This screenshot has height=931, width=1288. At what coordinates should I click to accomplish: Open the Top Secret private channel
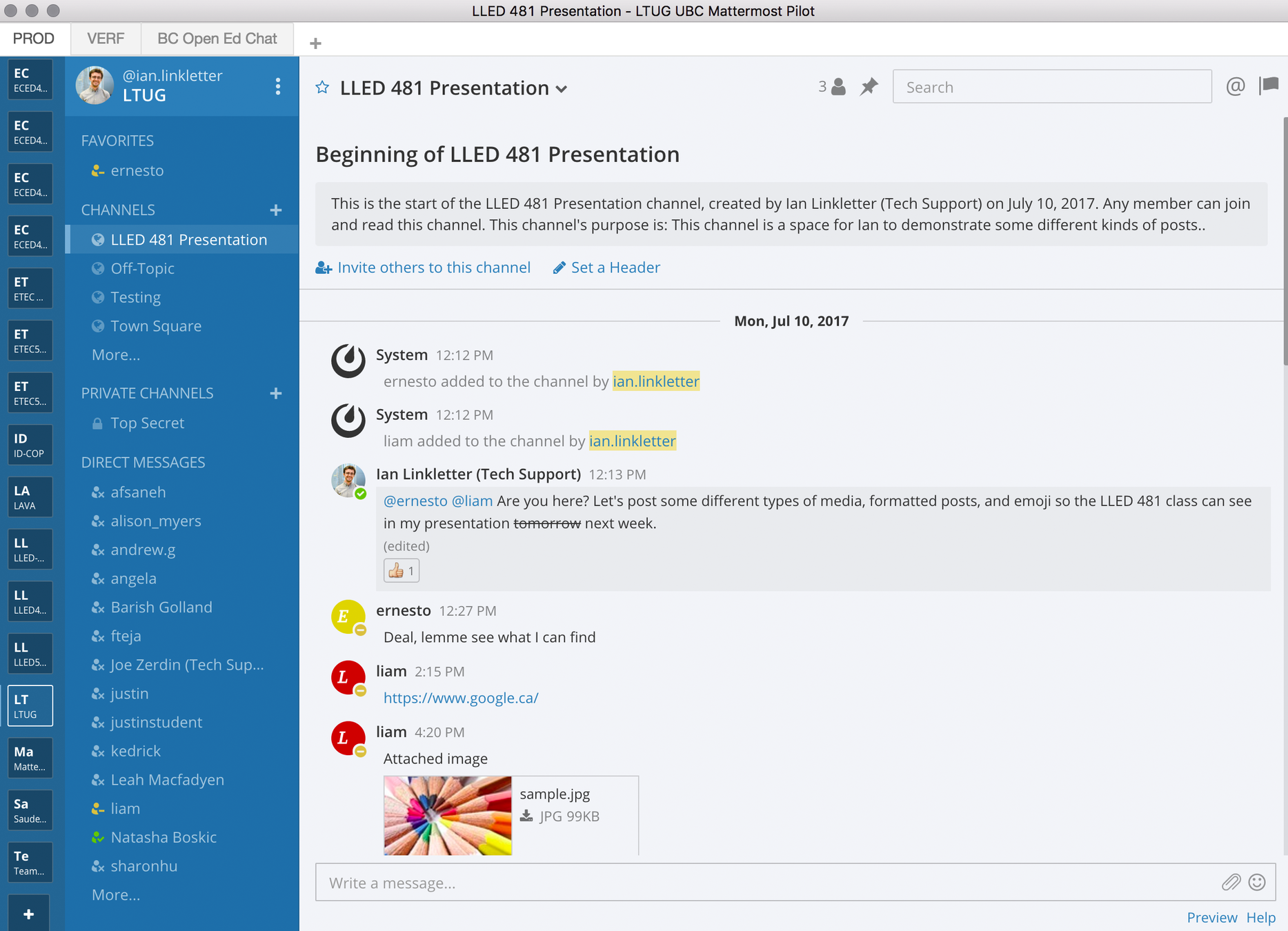tap(147, 423)
